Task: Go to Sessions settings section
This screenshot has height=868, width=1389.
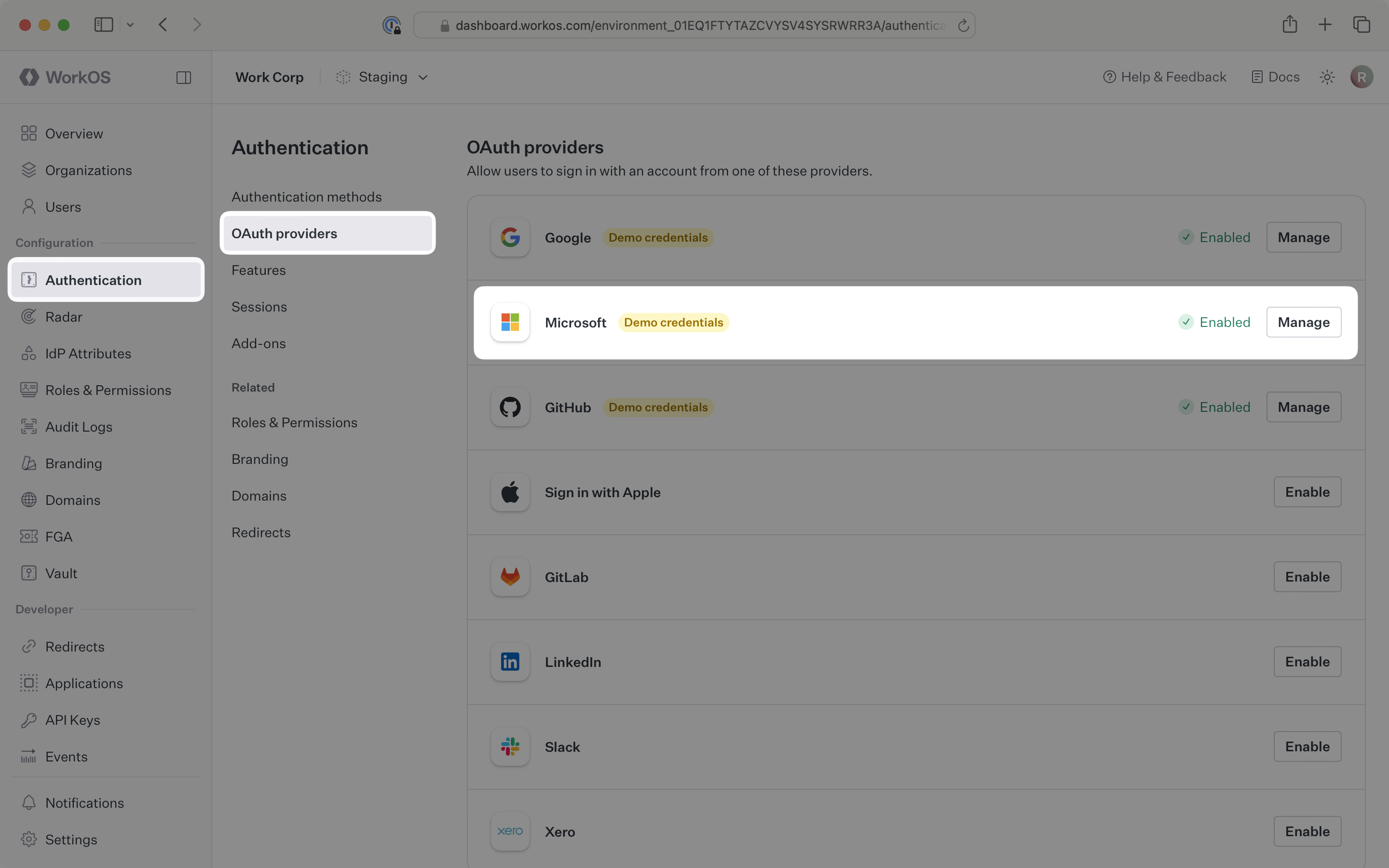Action: 259,307
